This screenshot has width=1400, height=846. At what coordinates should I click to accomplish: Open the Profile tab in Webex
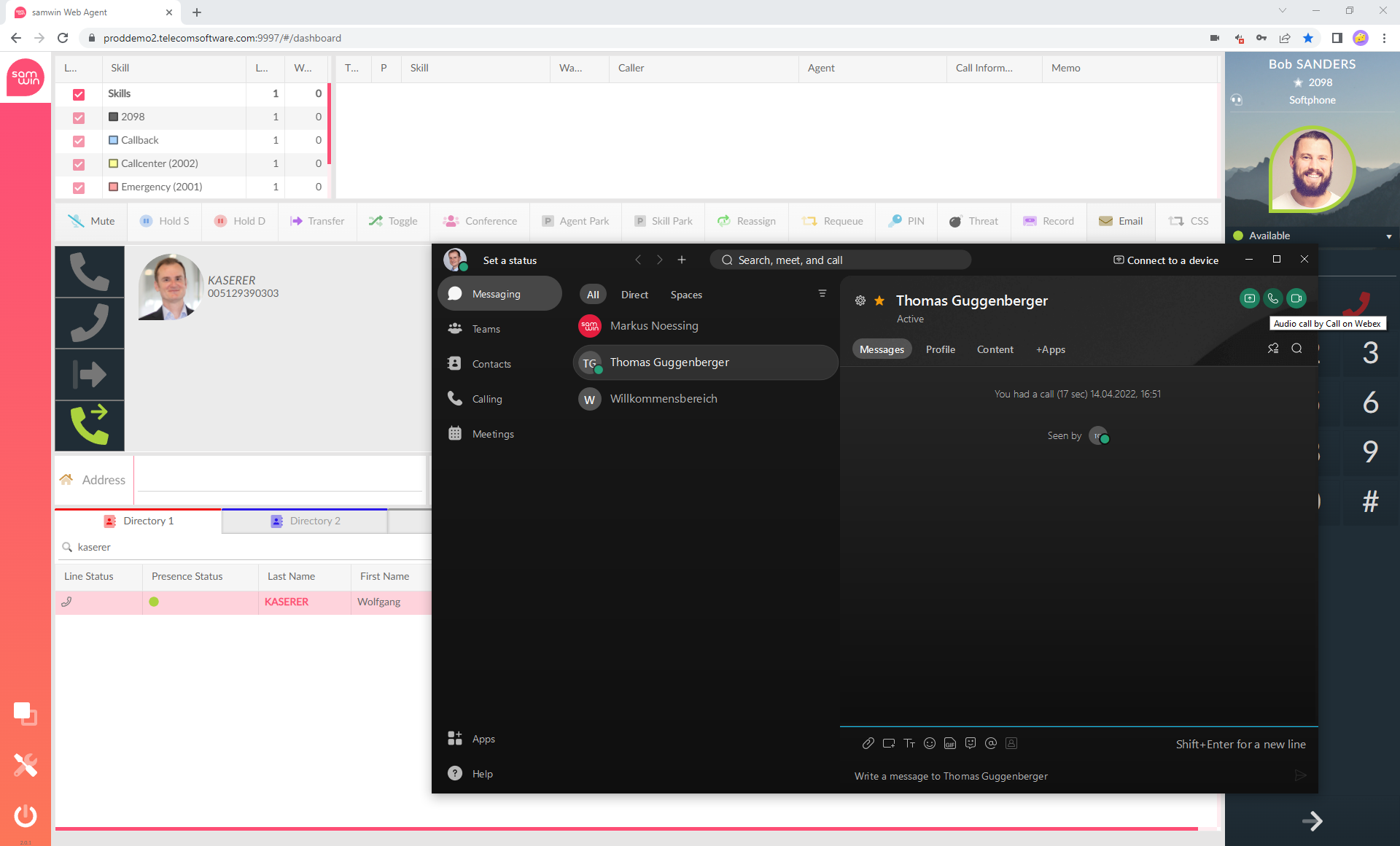pyautogui.click(x=940, y=349)
